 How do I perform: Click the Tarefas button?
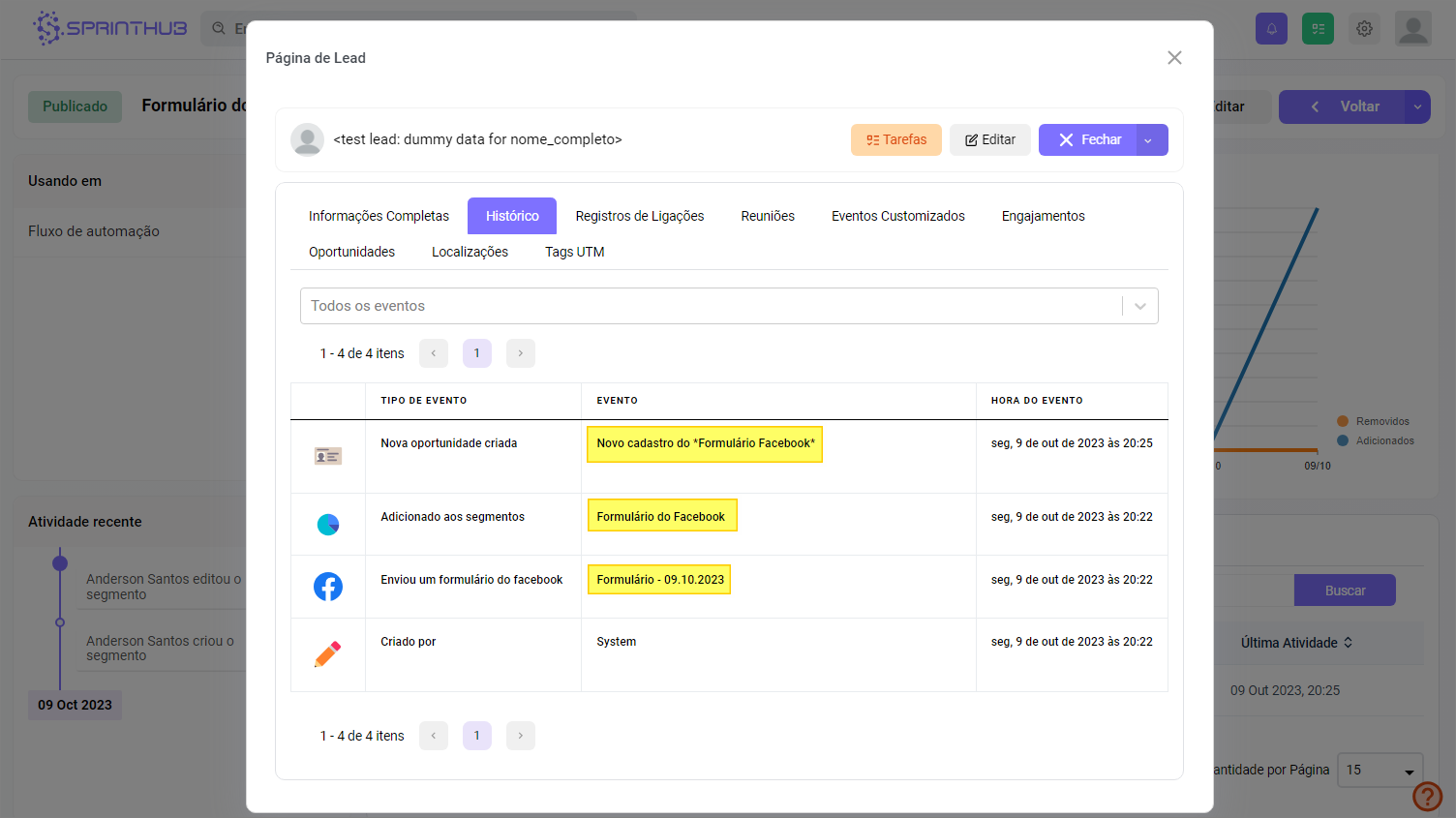pos(895,139)
